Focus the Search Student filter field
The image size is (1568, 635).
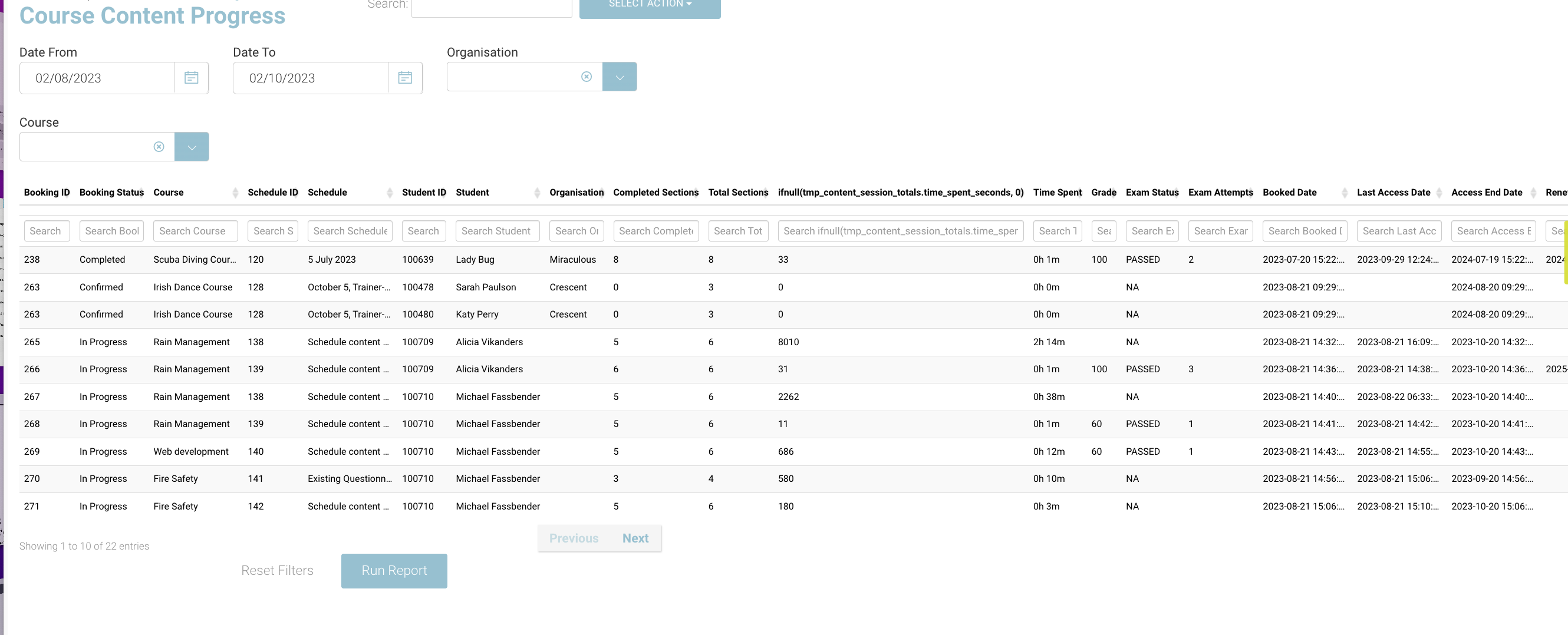[497, 231]
